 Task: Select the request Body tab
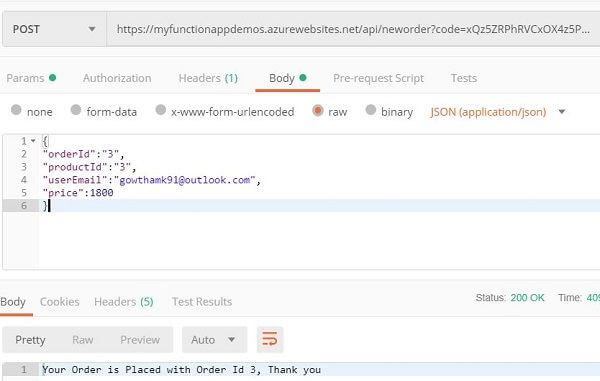pos(287,78)
